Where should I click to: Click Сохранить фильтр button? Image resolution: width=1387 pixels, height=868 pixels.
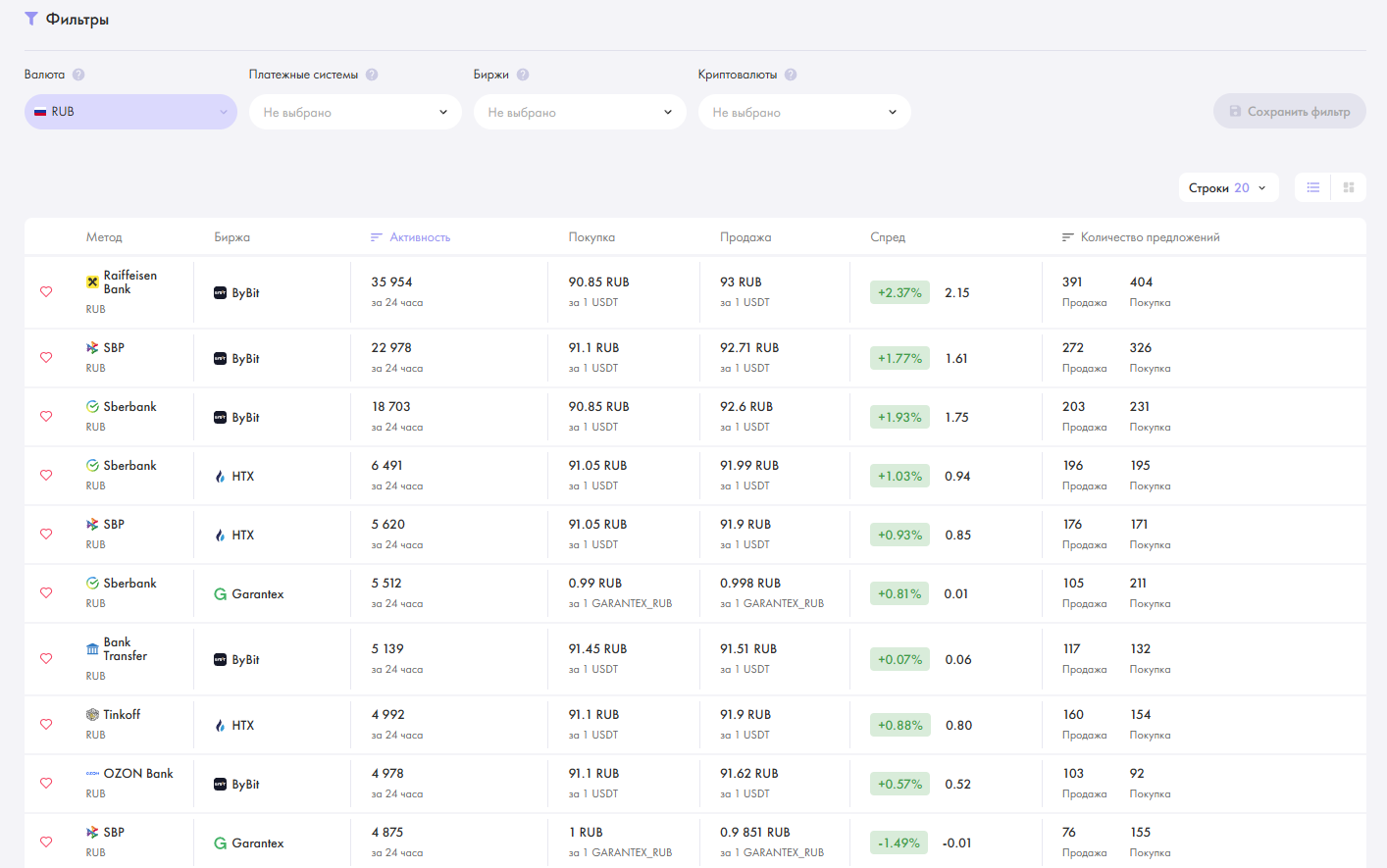click(1289, 111)
